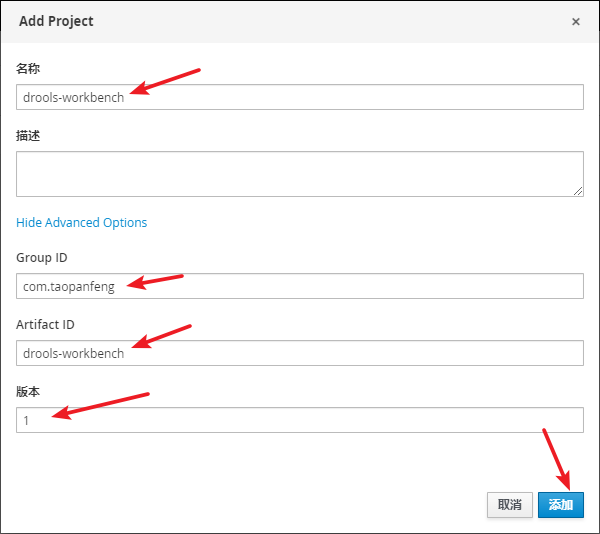
Task: Click the 名称 field containing drools-workbench
Action: coord(300,97)
